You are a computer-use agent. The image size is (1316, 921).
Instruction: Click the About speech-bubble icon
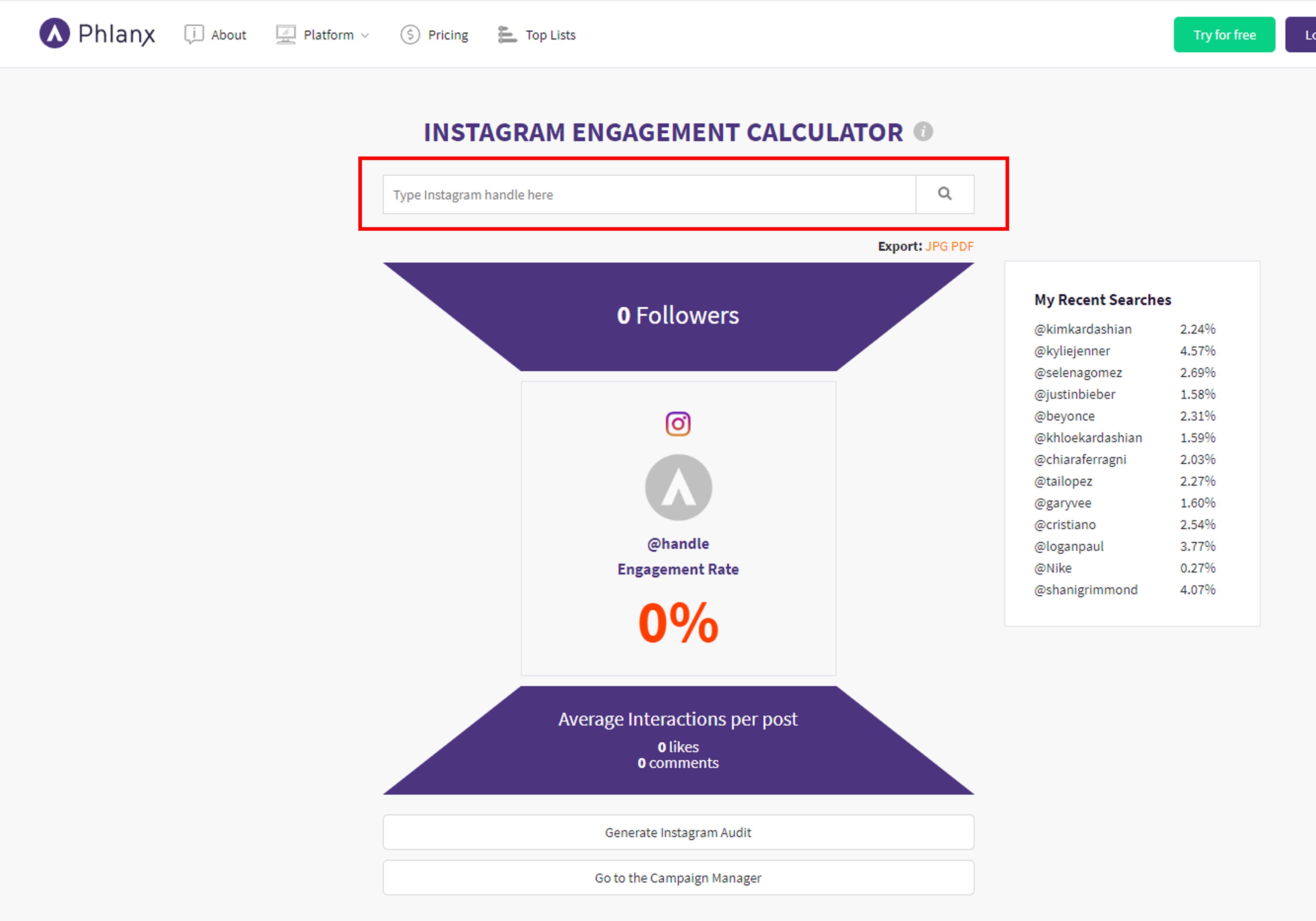pos(194,34)
